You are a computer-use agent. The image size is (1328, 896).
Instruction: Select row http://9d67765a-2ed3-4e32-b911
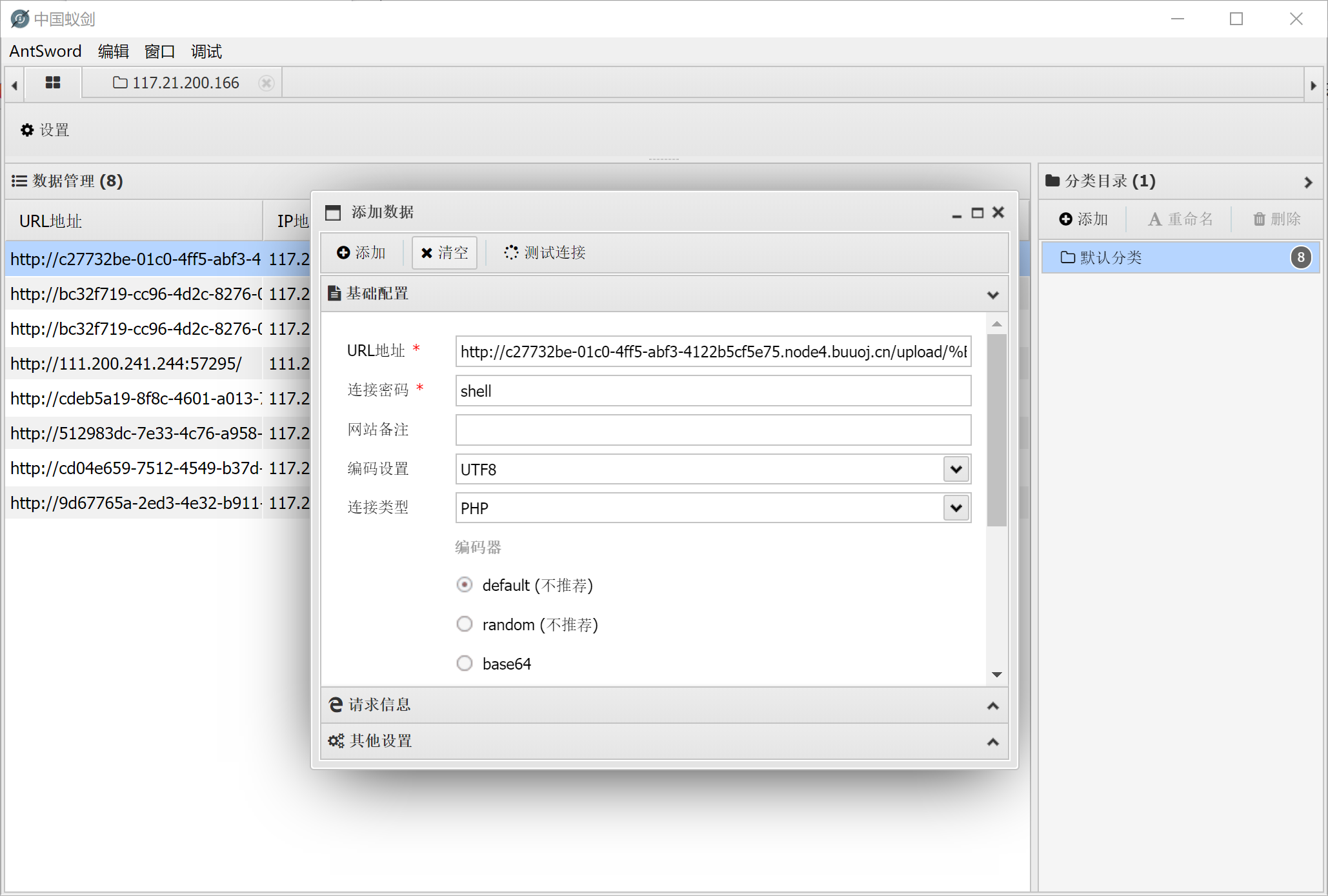pyautogui.click(x=157, y=503)
